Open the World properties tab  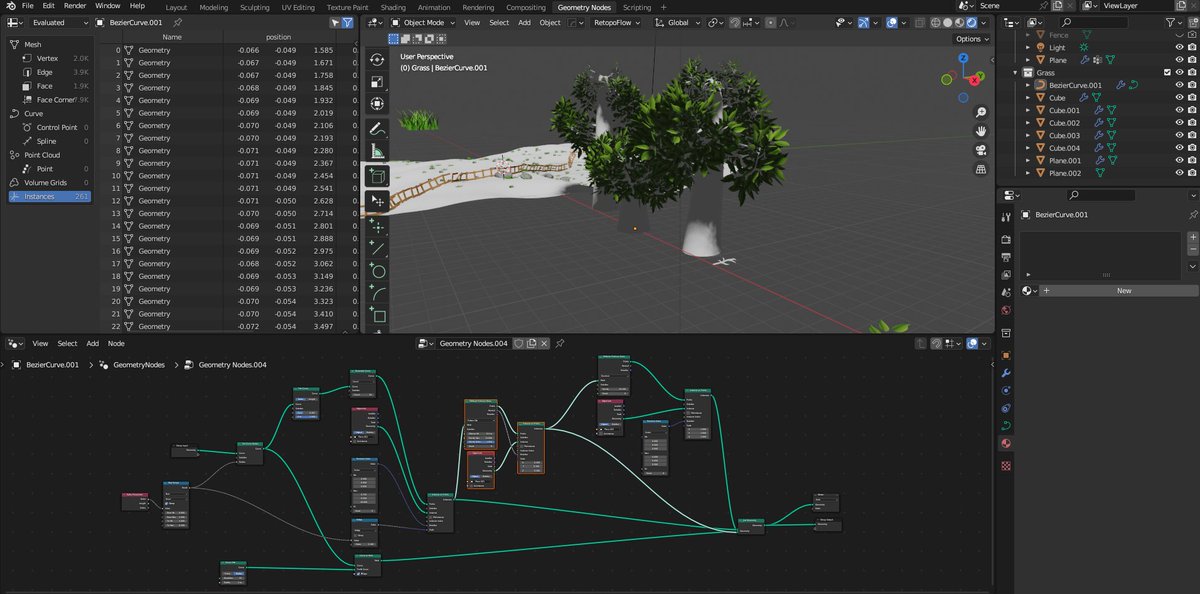[1006, 310]
